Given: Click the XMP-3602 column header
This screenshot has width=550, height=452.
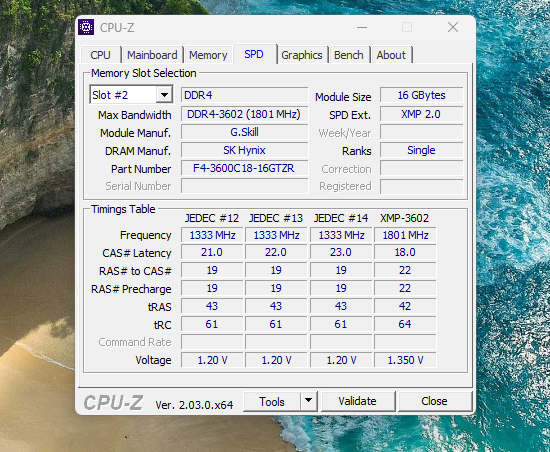Looking at the screenshot, I should tap(404, 218).
